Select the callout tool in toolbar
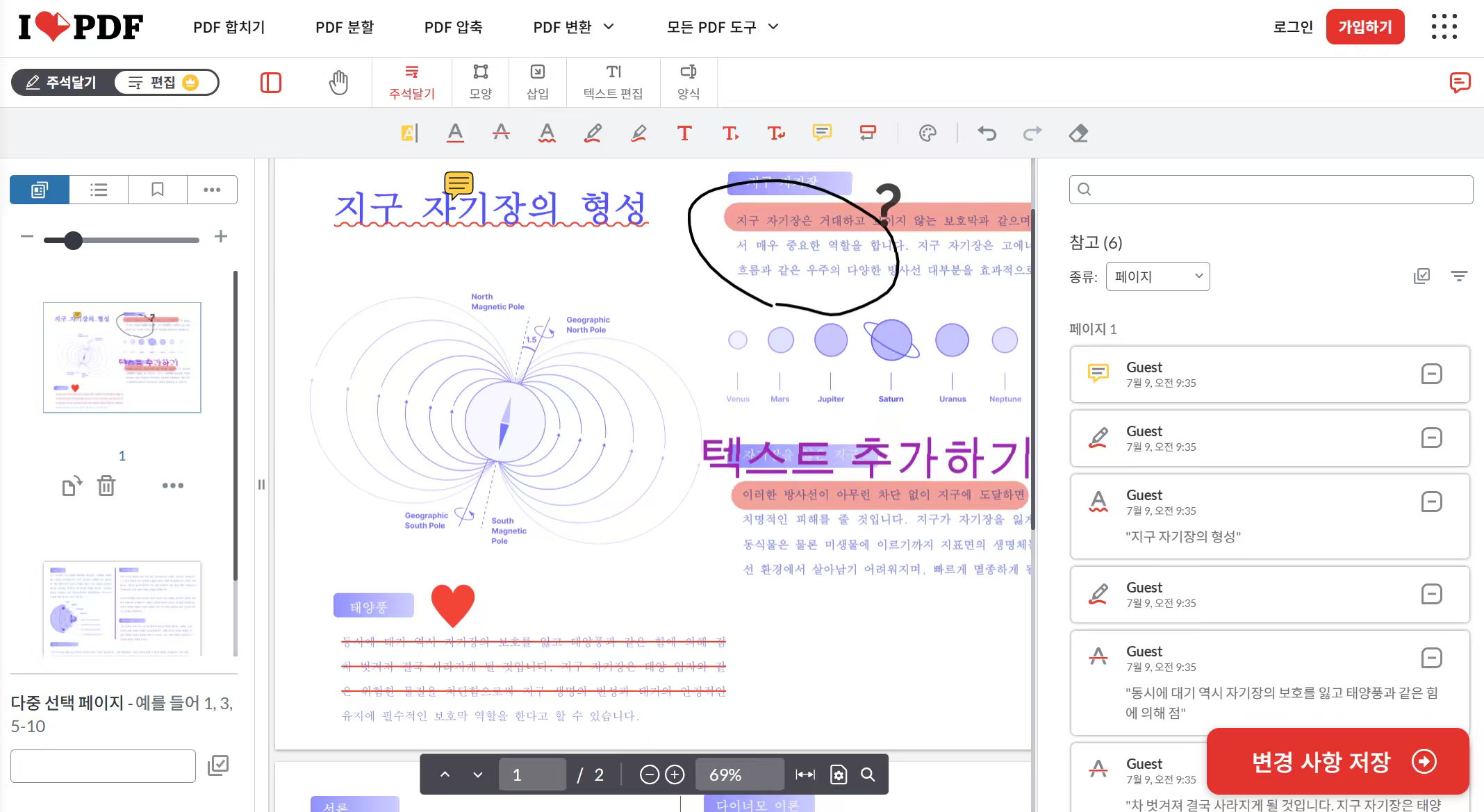This screenshot has height=812, width=1484. pyautogui.click(x=868, y=133)
